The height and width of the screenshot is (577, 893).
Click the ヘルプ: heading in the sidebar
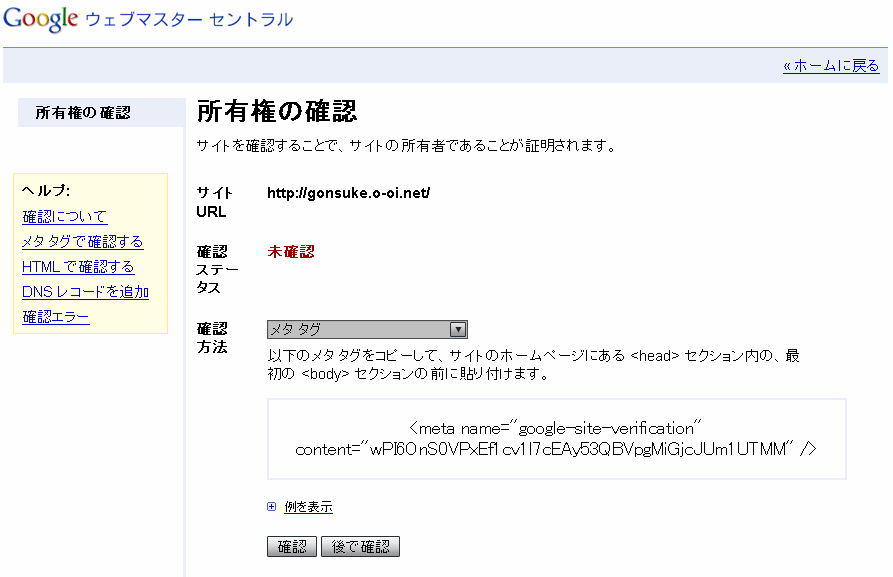pyautogui.click(x=46, y=190)
